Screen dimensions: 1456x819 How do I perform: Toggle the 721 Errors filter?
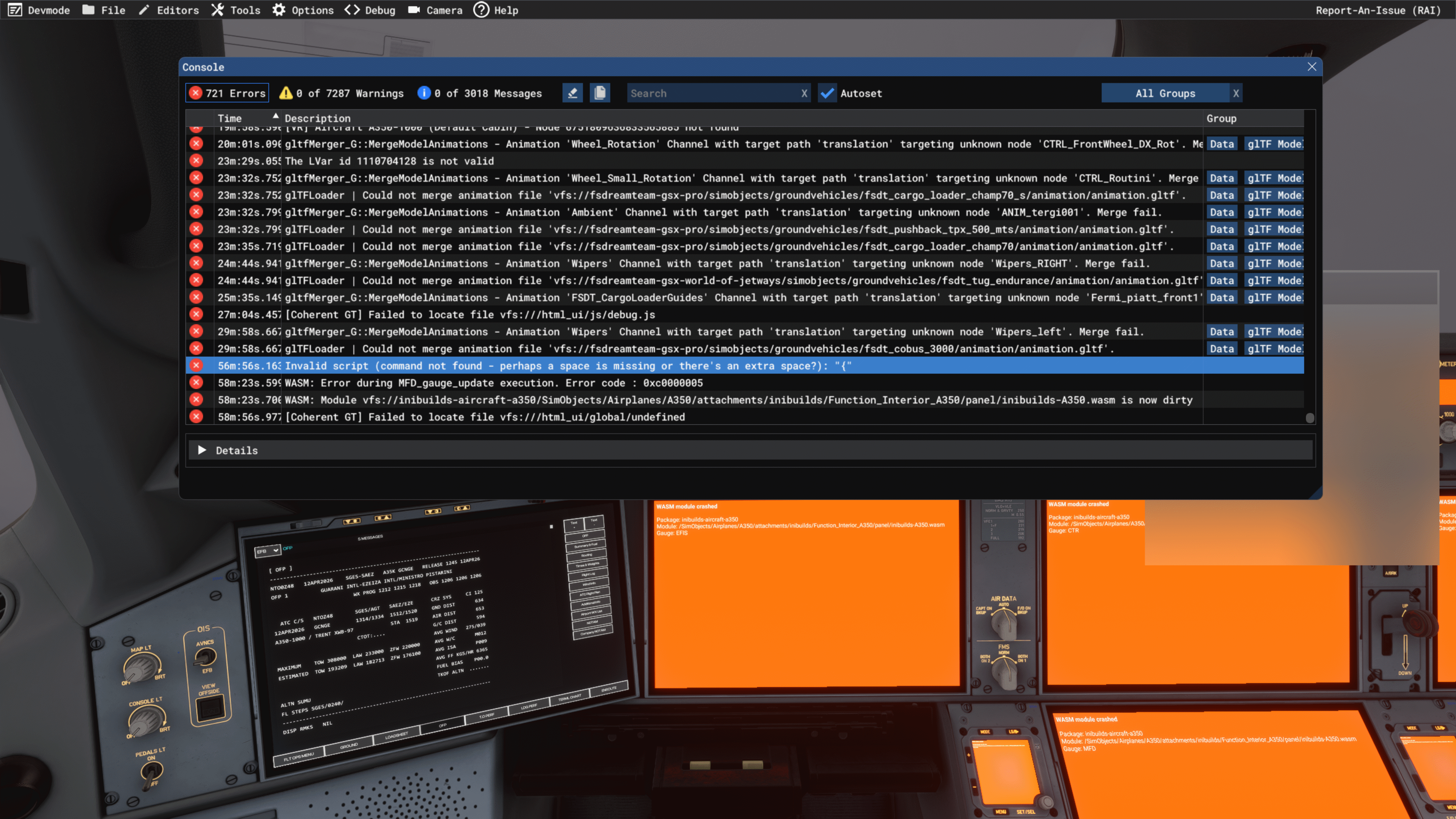[227, 93]
